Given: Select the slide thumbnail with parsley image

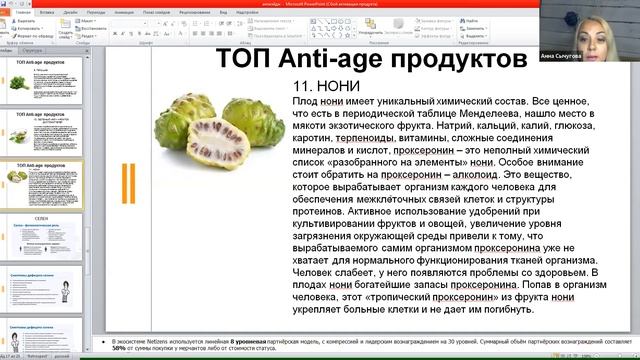Looking at the screenshot, I should [41, 80].
